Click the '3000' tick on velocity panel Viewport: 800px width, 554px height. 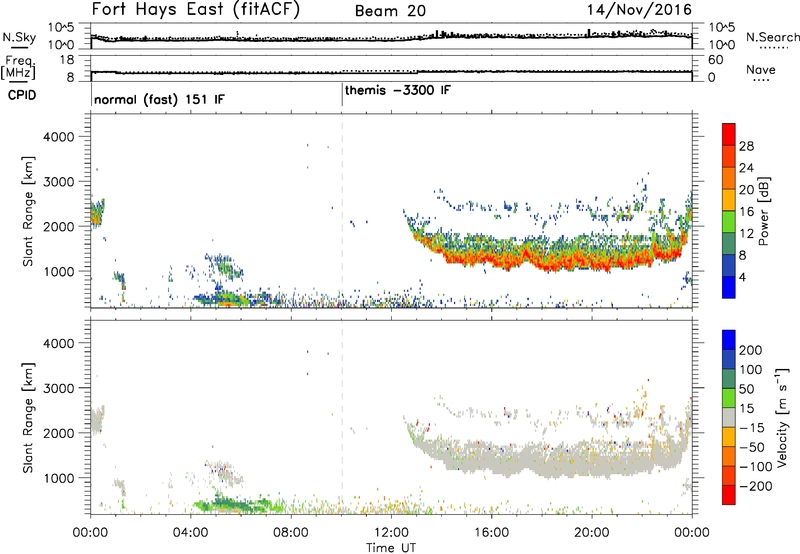pyautogui.click(x=58, y=388)
